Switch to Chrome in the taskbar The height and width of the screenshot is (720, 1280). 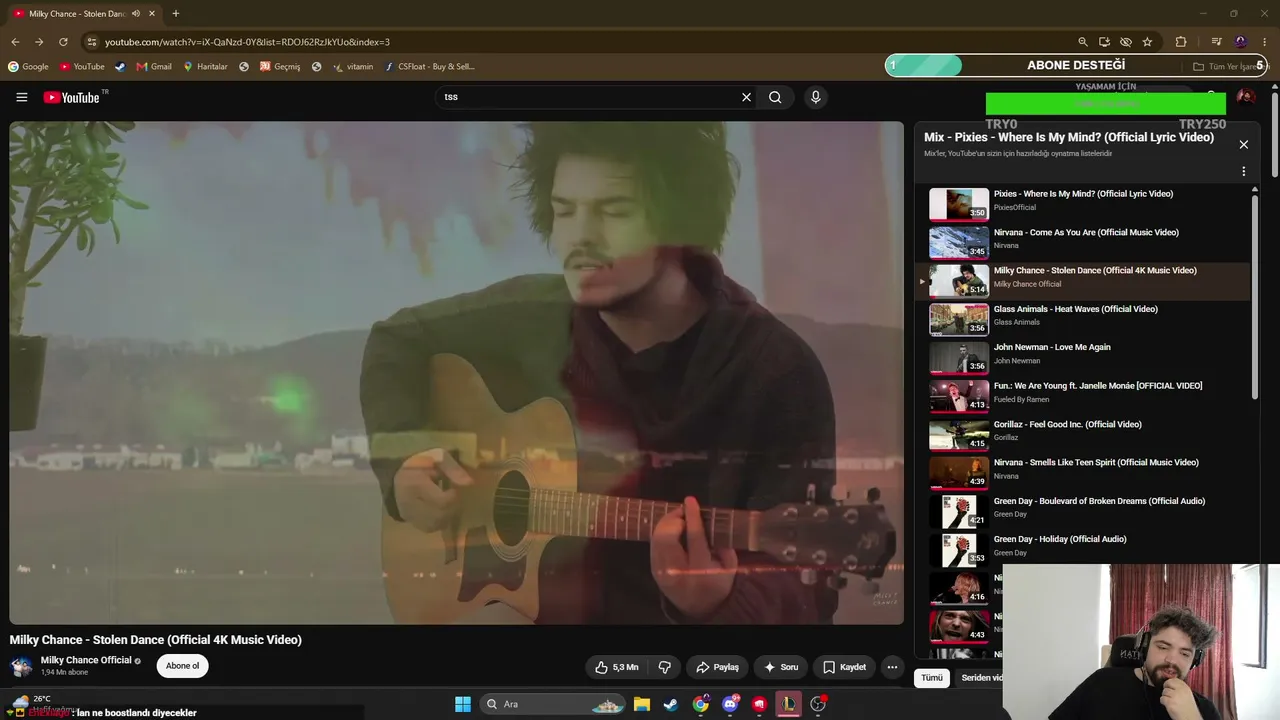pos(701,704)
